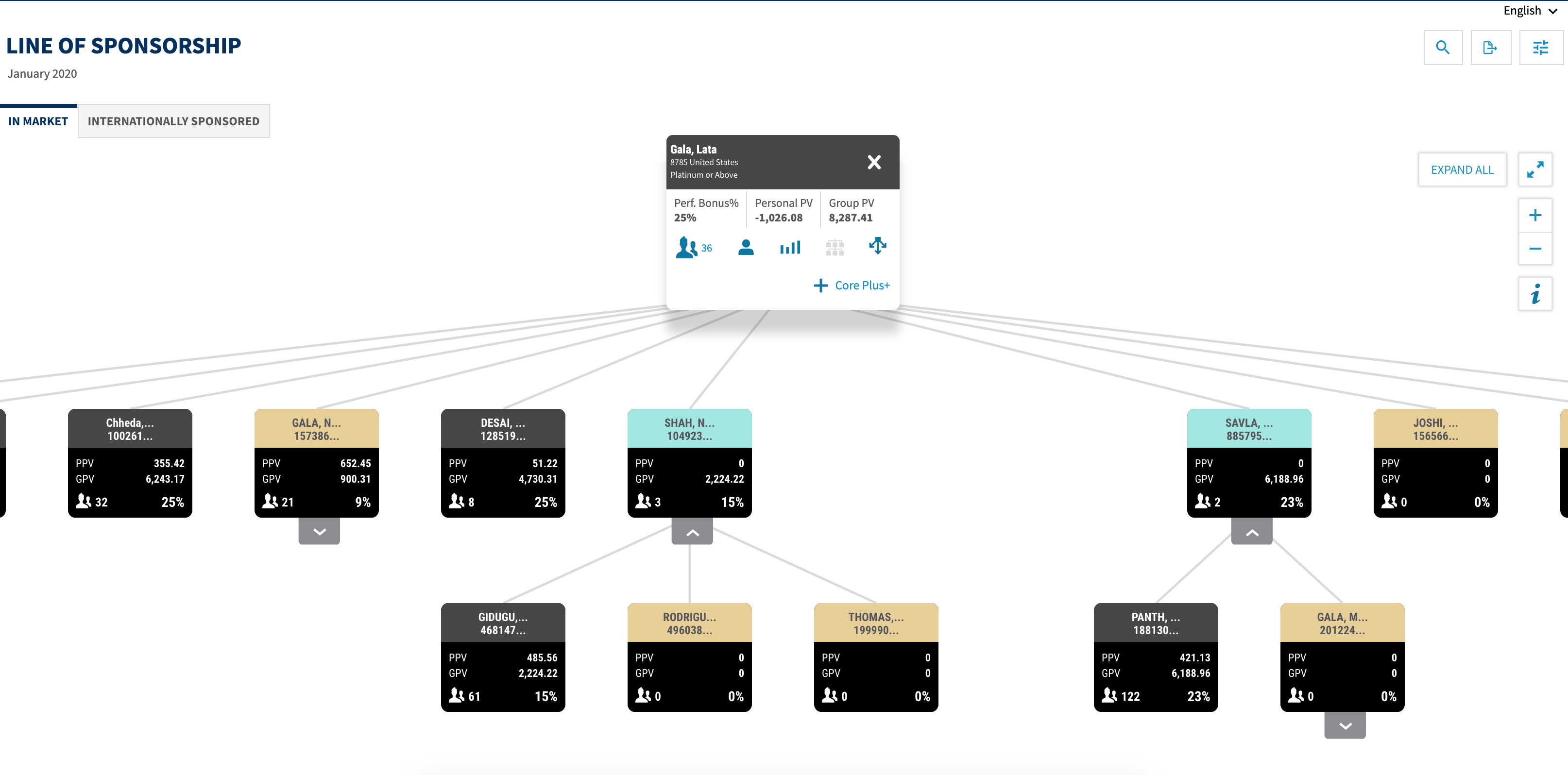Viewport: 1568px width, 775px height.
Task: Click the downline count icon showing 36
Action: coord(693,248)
